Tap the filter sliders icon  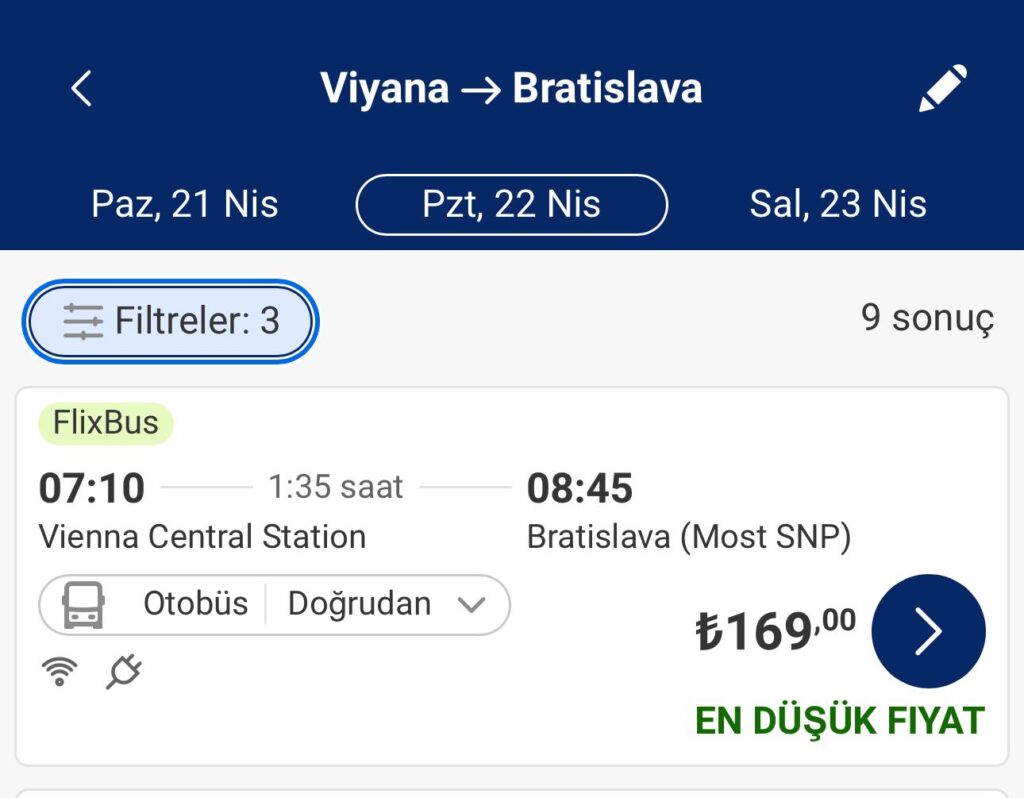click(83, 321)
